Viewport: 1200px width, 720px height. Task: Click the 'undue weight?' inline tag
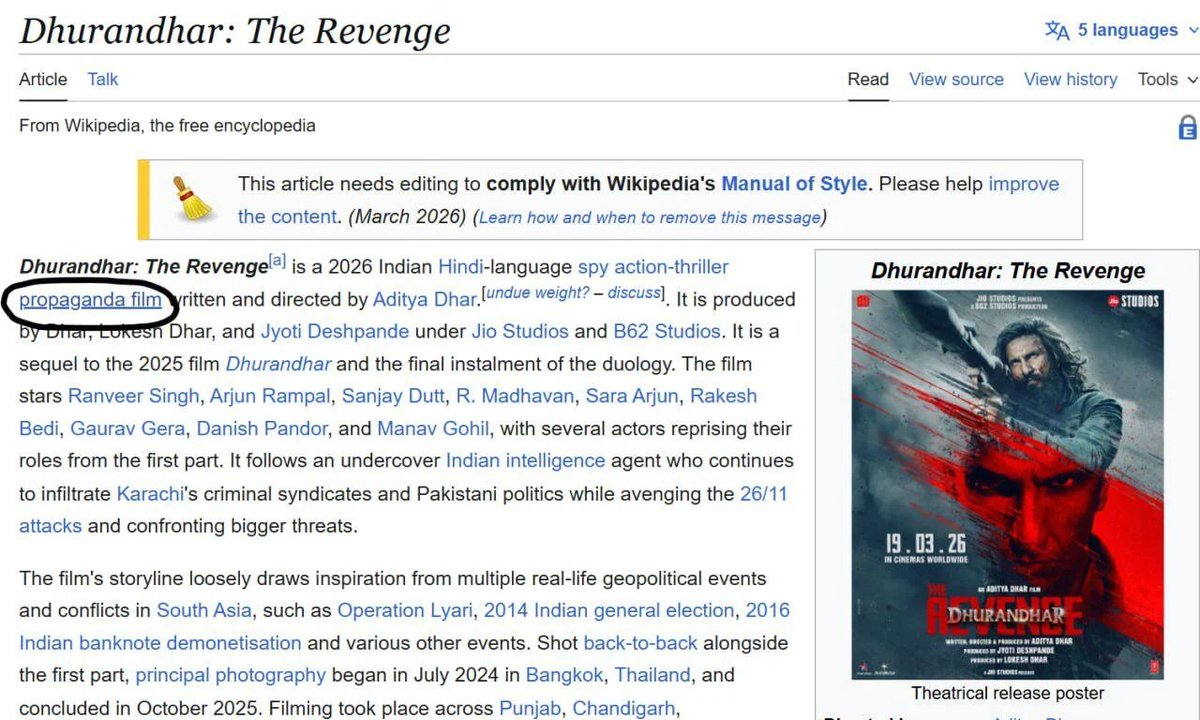[x=537, y=292]
